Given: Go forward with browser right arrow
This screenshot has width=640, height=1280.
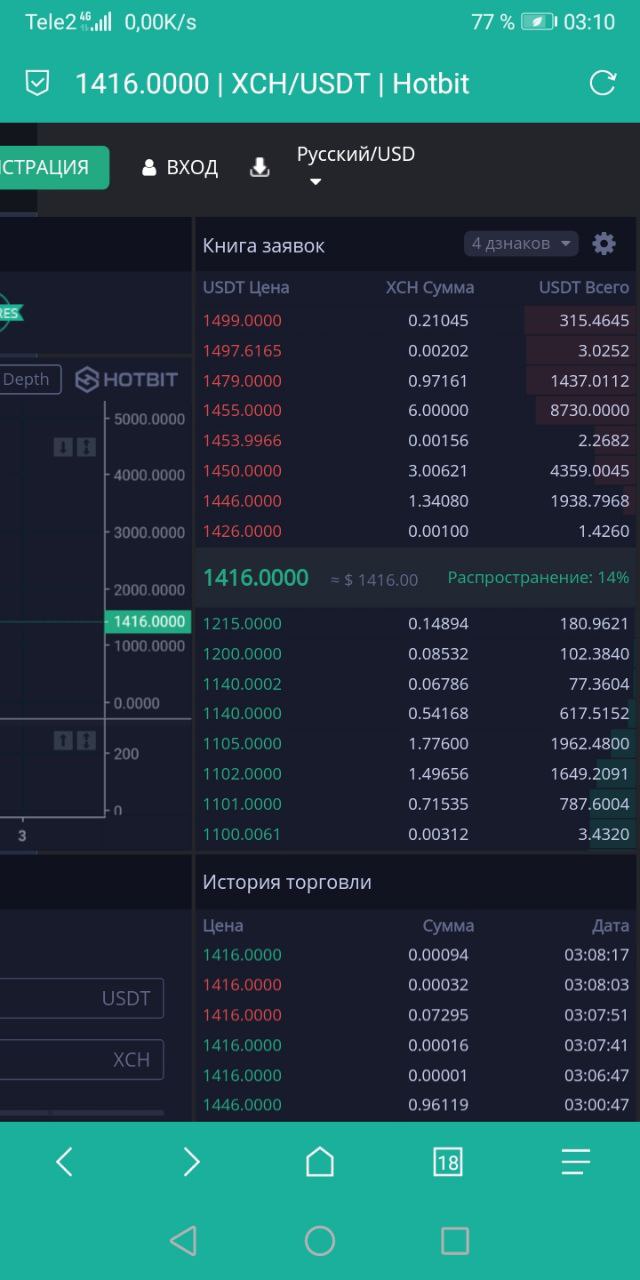Looking at the screenshot, I should pos(191,1161).
